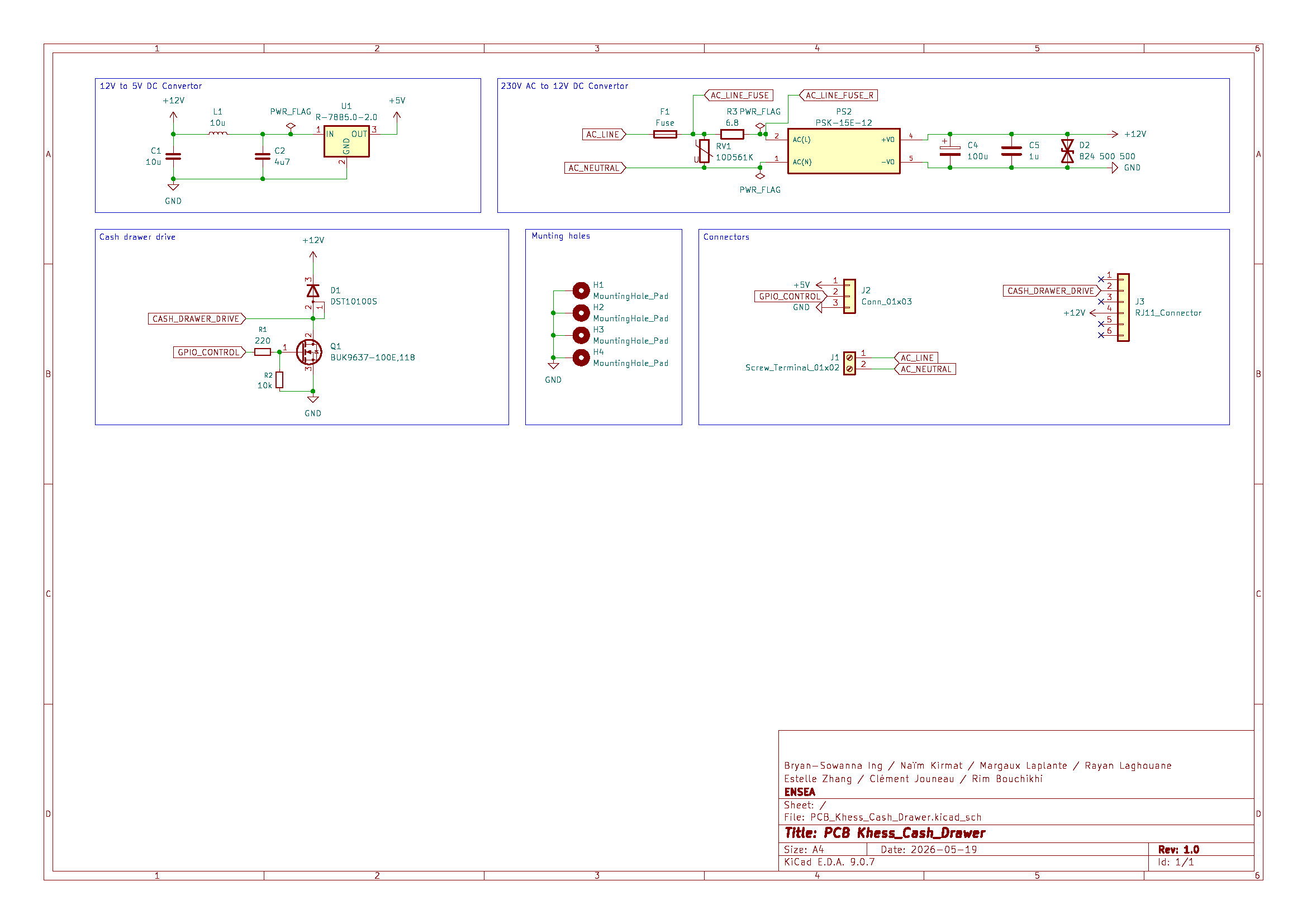Click the AC_NEUTRAL label in the AC converter block
Viewport: 1307px width, 924px height.
click(x=595, y=168)
